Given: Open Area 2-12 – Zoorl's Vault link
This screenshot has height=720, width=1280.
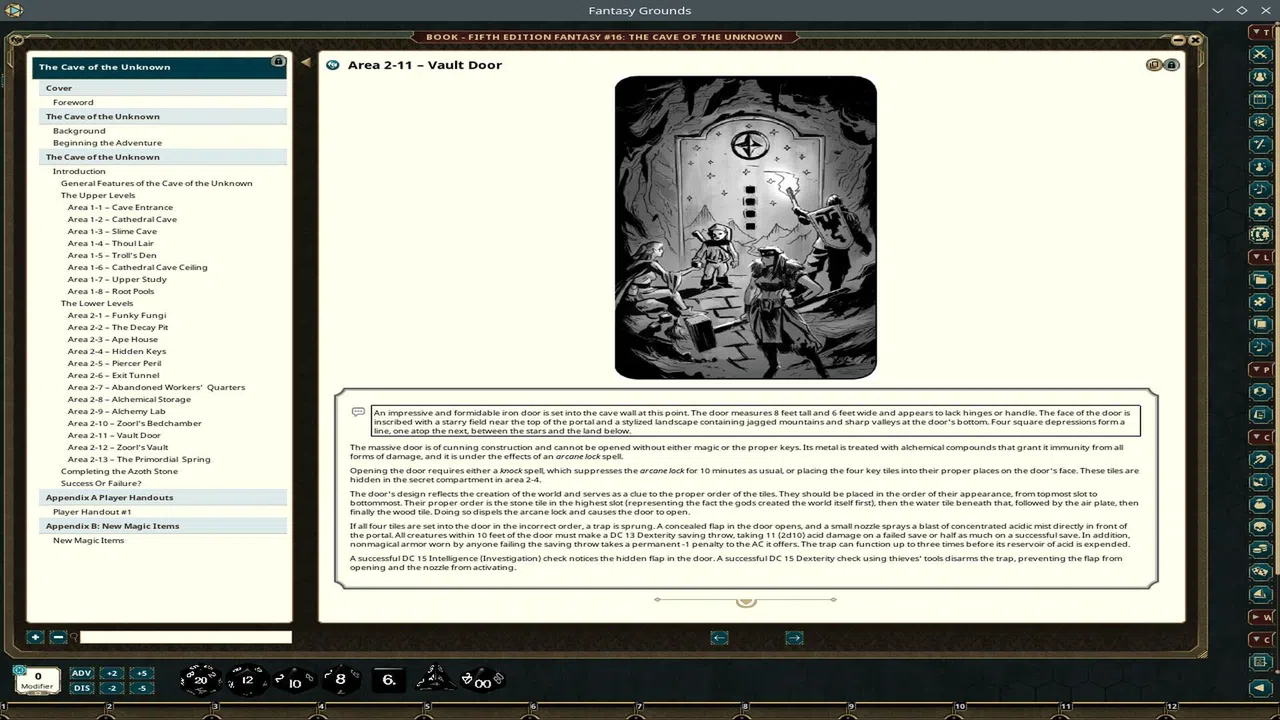Looking at the screenshot, I should point(118,447).
